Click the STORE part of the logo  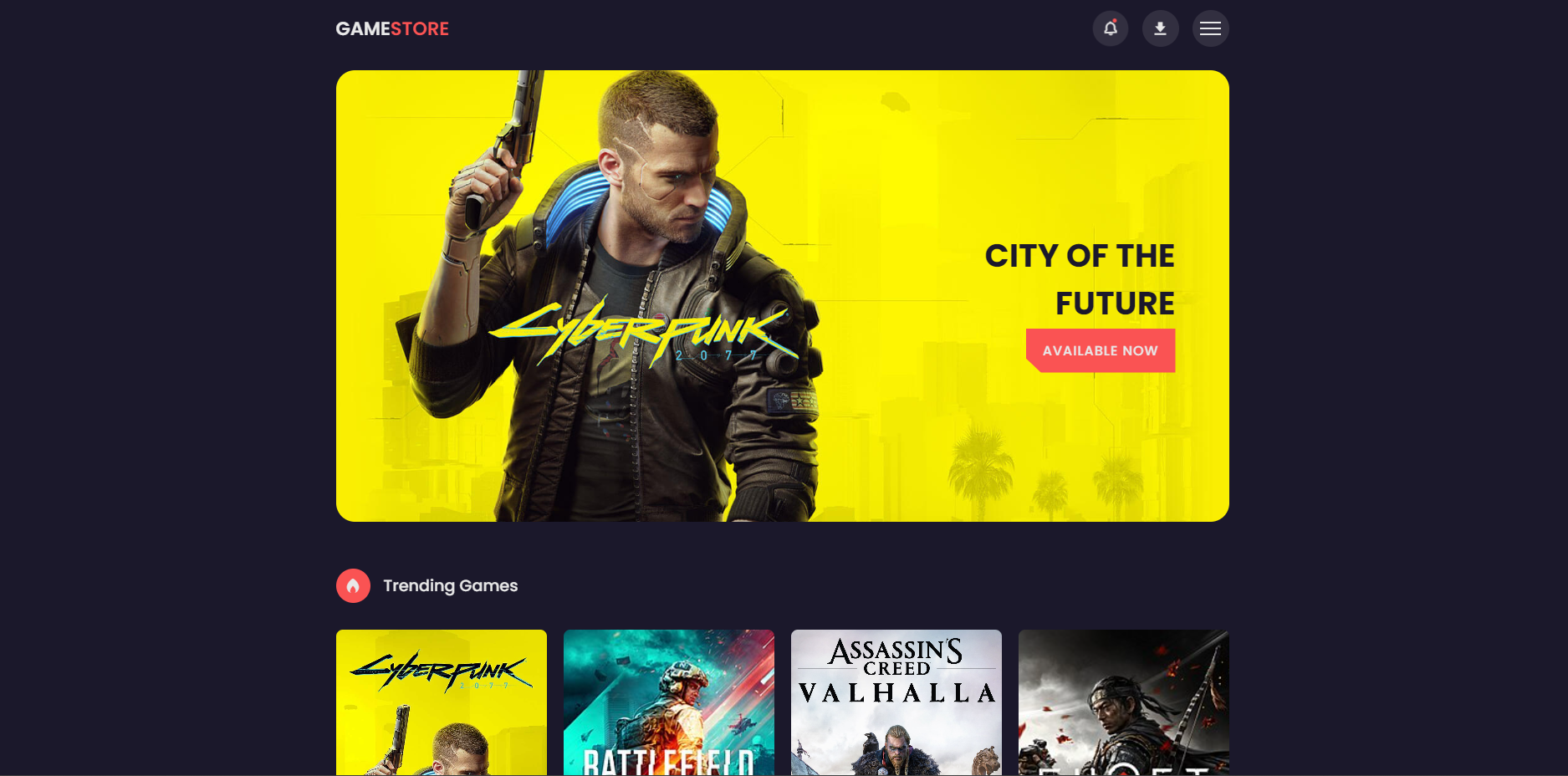click(420, 29)
